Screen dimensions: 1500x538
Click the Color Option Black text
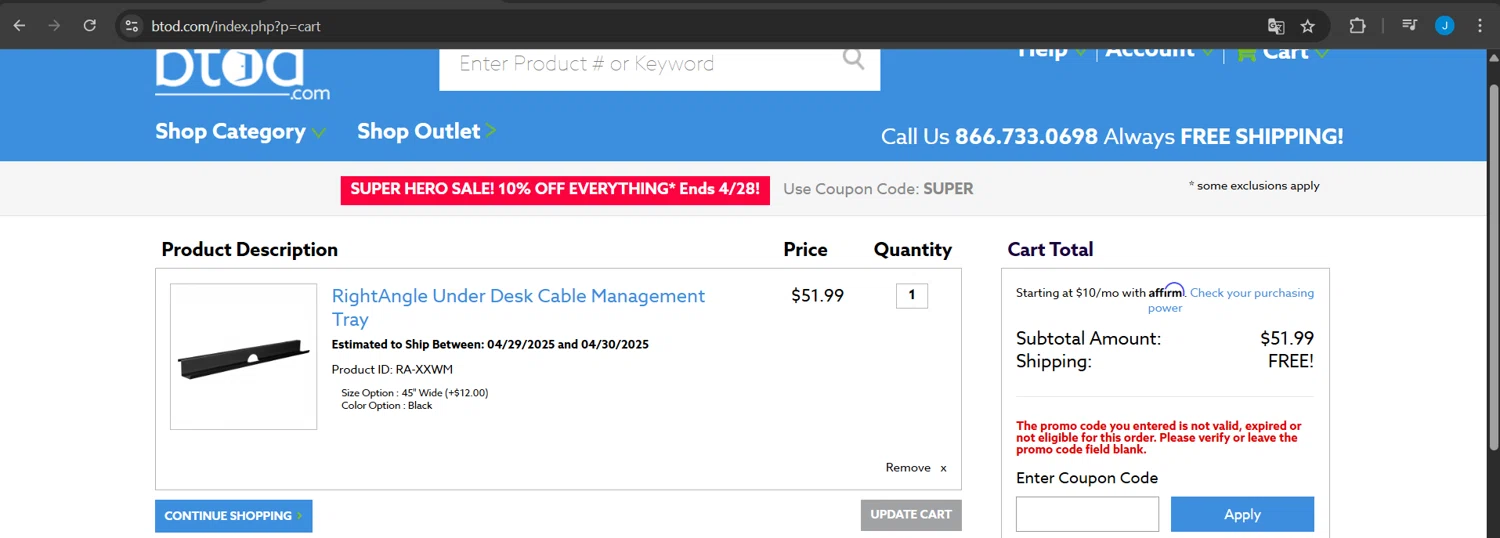coord(387,406)
